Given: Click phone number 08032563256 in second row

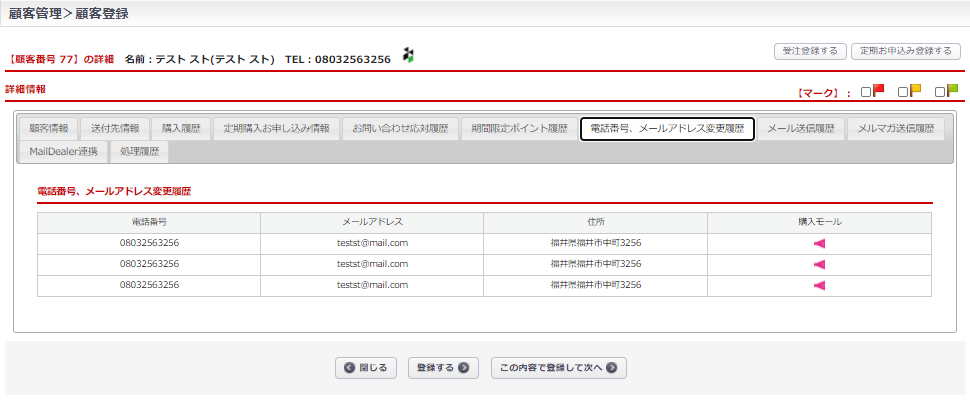Looking at the screenshot, I should tap(149, 264).
